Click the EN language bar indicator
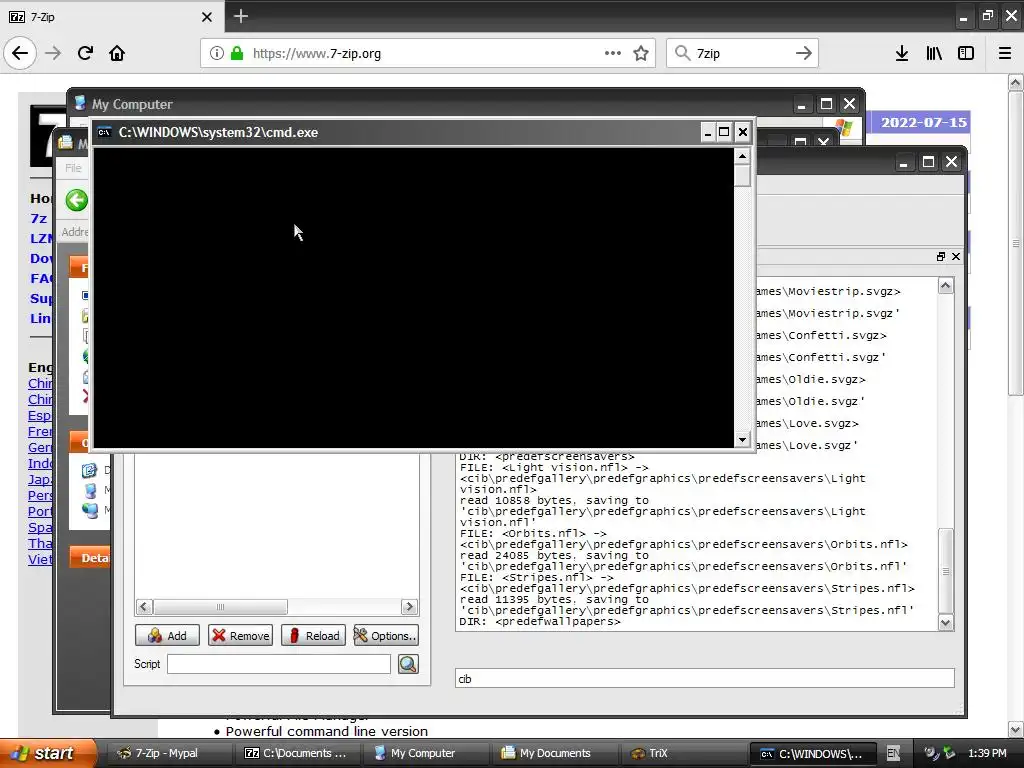The height and width of the screenshot is (768, 1024). pos(893,753)
